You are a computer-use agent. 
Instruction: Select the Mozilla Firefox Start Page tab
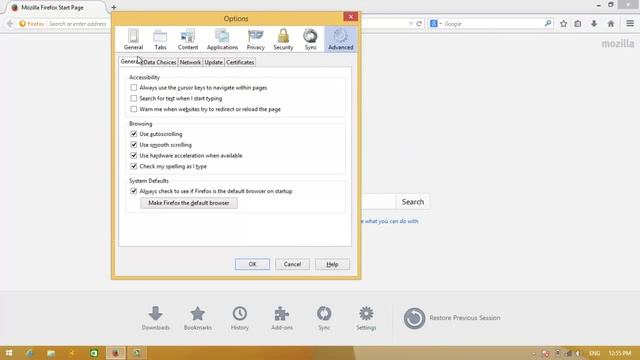tap(52, 7)
